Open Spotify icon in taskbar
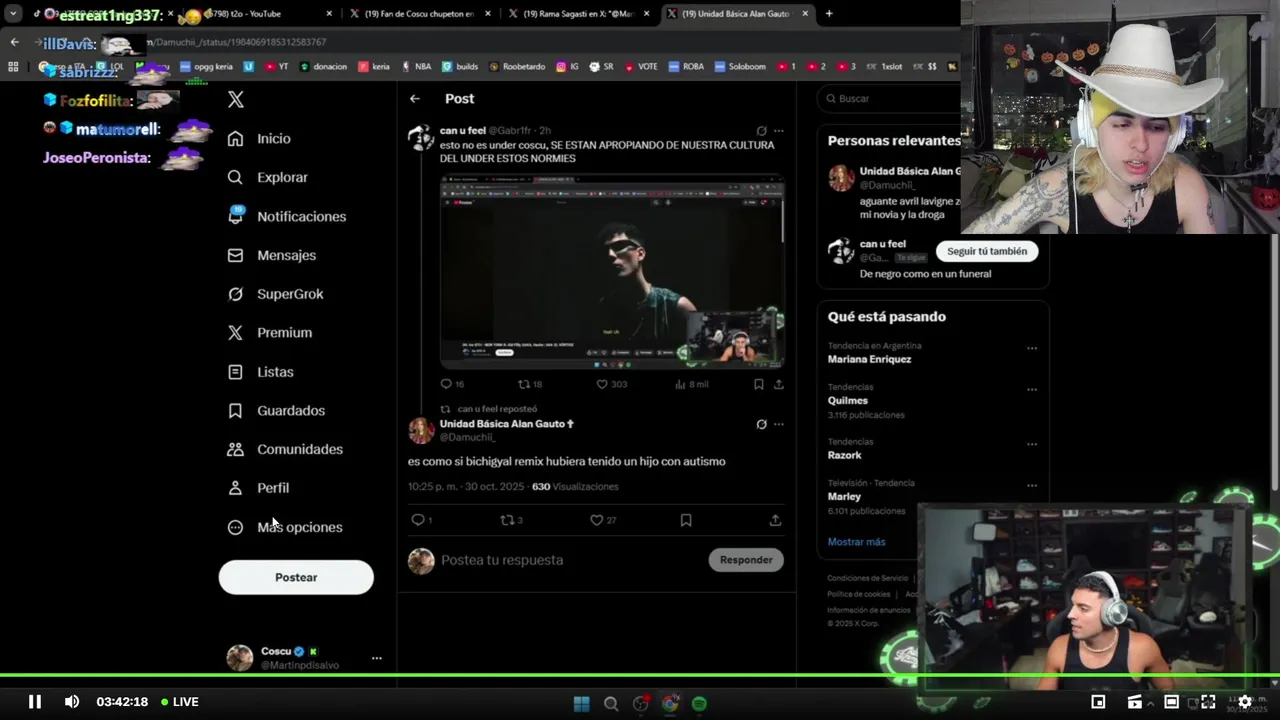 pyautogui.click(x=699, y=704)
